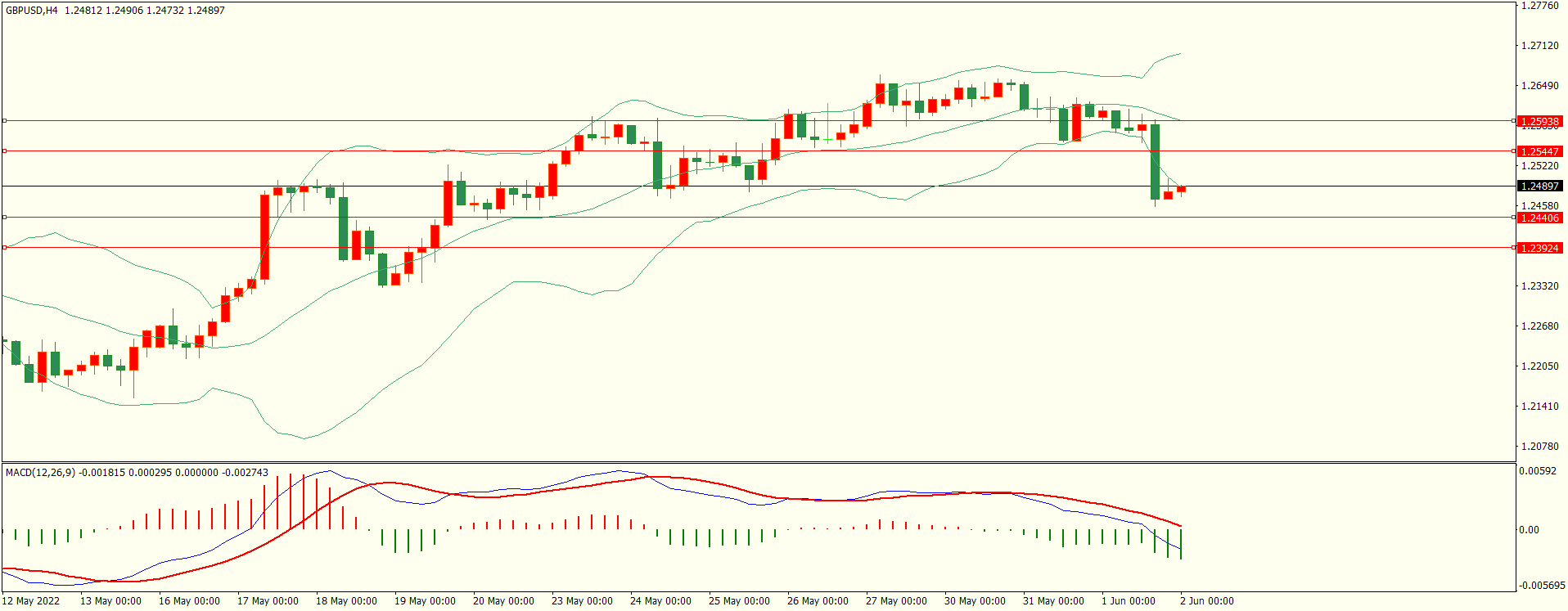Image resolution: width=1568 pixels, height=611 pixels.
Task: Select the red 1.25447 price label
Action: point(1539,152)
